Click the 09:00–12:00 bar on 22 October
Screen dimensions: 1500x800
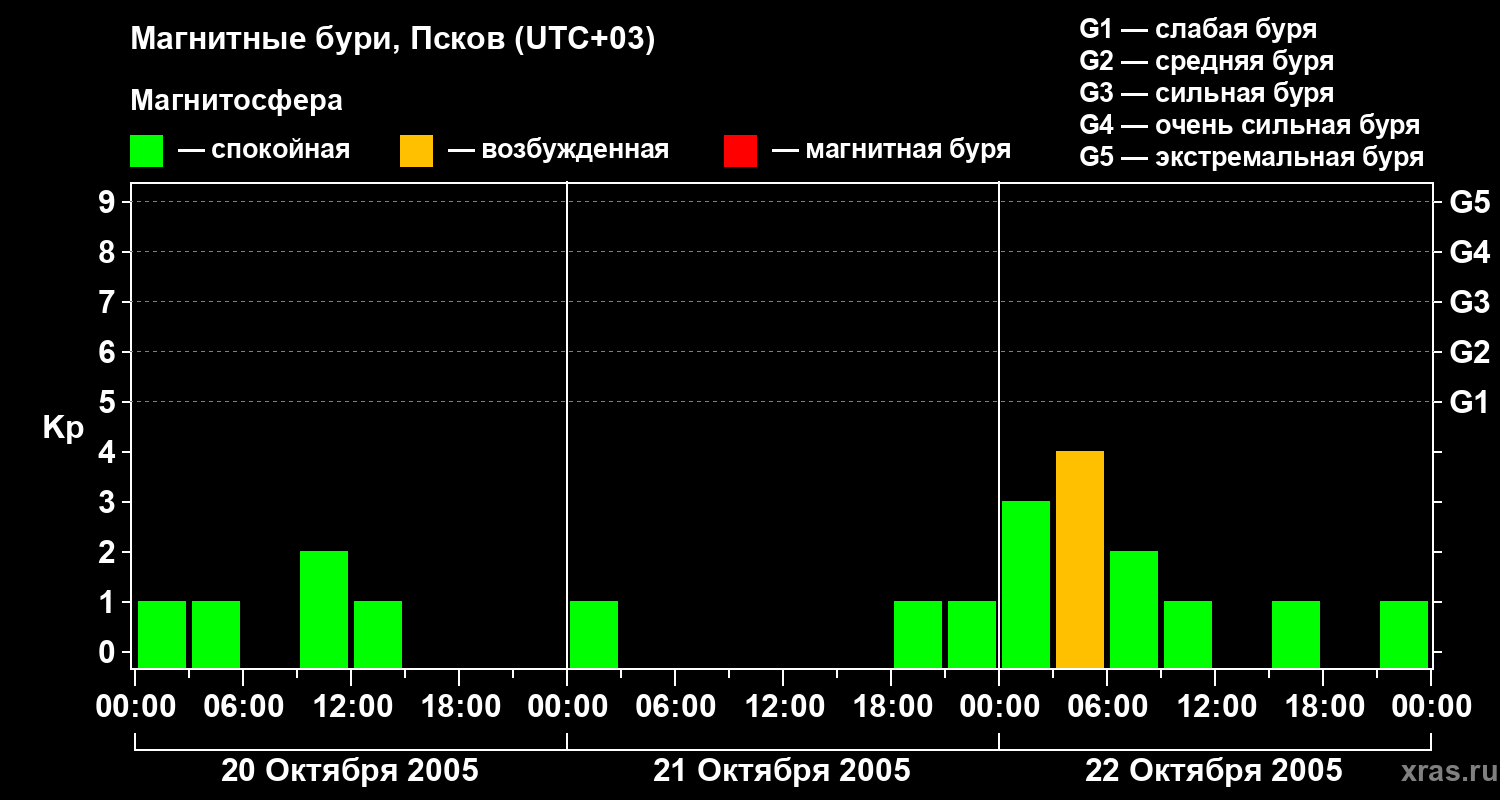1188,634
